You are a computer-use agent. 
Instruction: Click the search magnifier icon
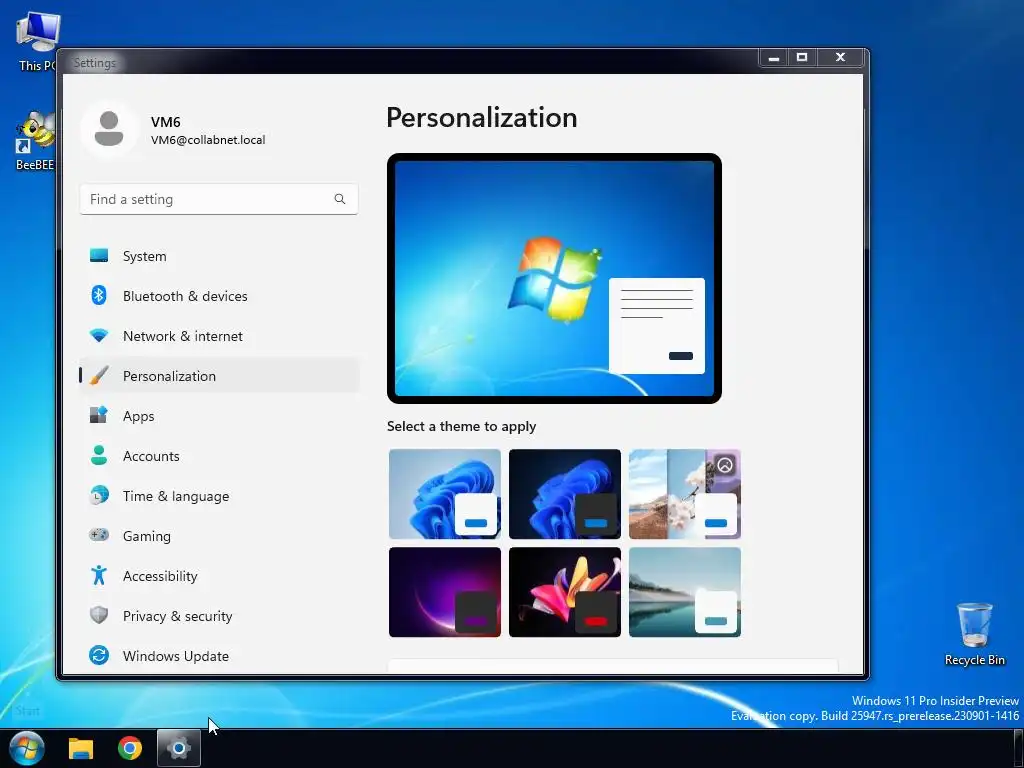click(340, 199)
